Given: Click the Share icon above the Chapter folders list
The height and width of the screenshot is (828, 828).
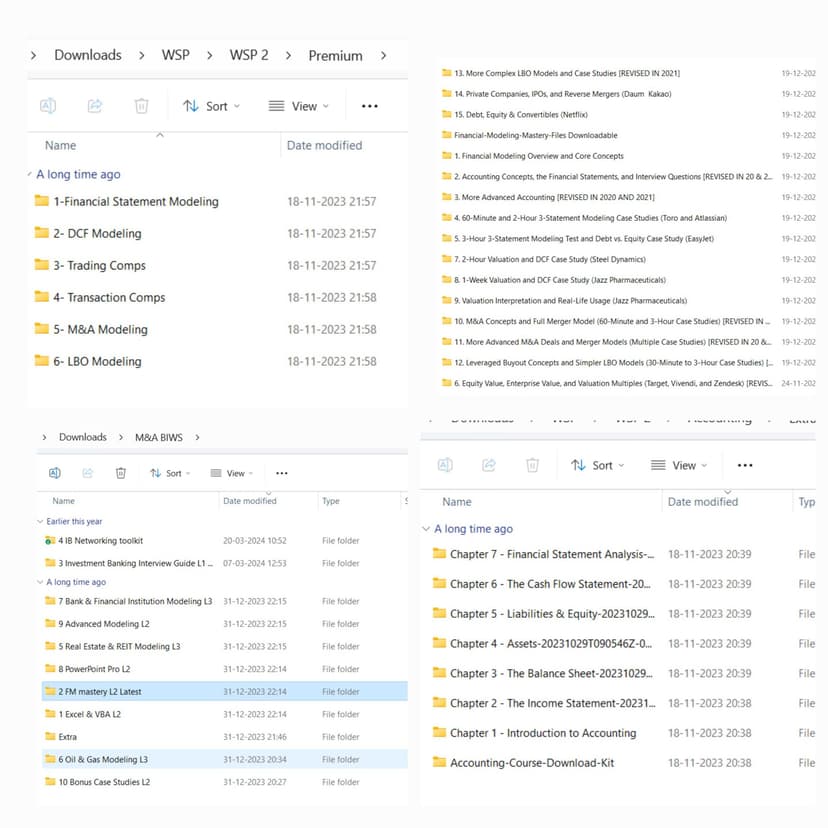Looking at the screenshot, I should [489, 465].
